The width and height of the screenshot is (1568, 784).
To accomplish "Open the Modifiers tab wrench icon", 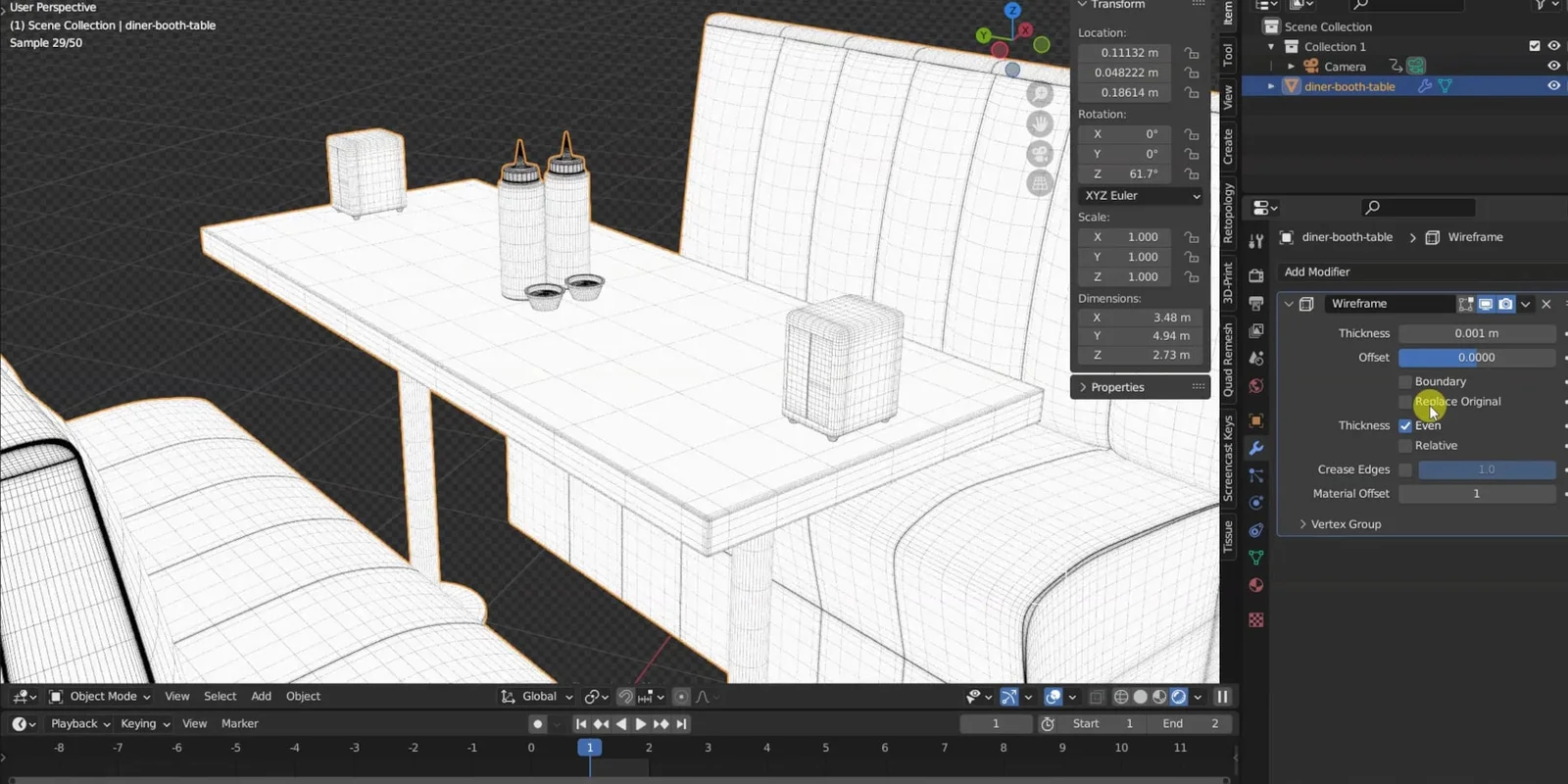I will pyautogui.click(x=1255, y=448).
